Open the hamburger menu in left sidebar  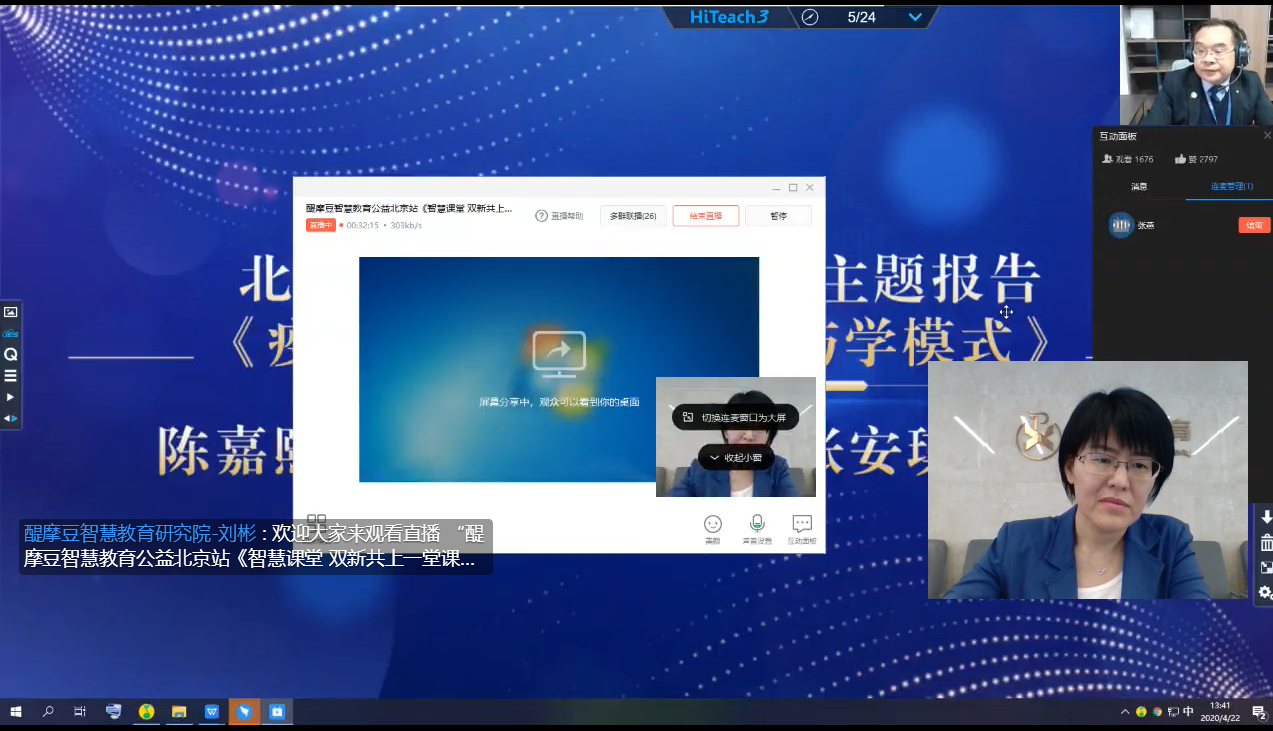point(11,376)
